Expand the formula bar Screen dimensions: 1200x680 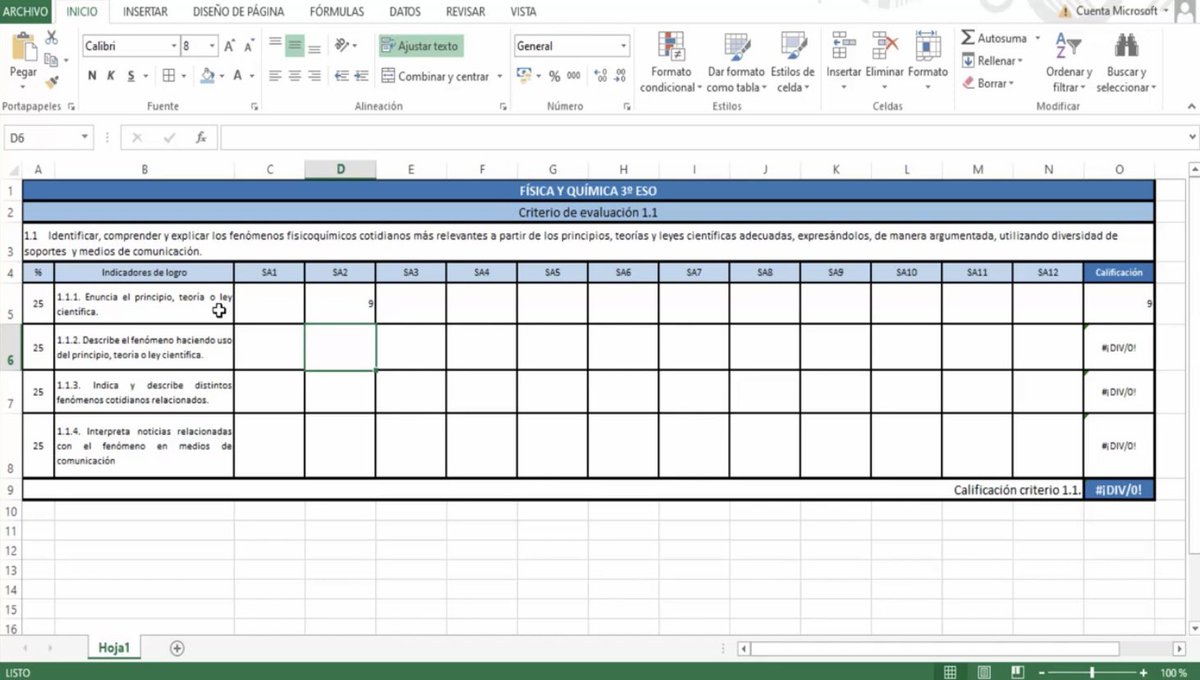[x=1192, y=137]
